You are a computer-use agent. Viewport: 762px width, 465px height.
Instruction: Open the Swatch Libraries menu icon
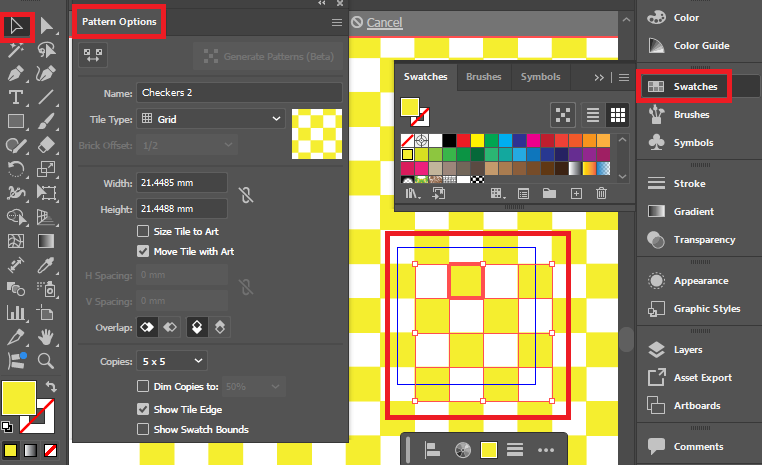pos(413,193)
